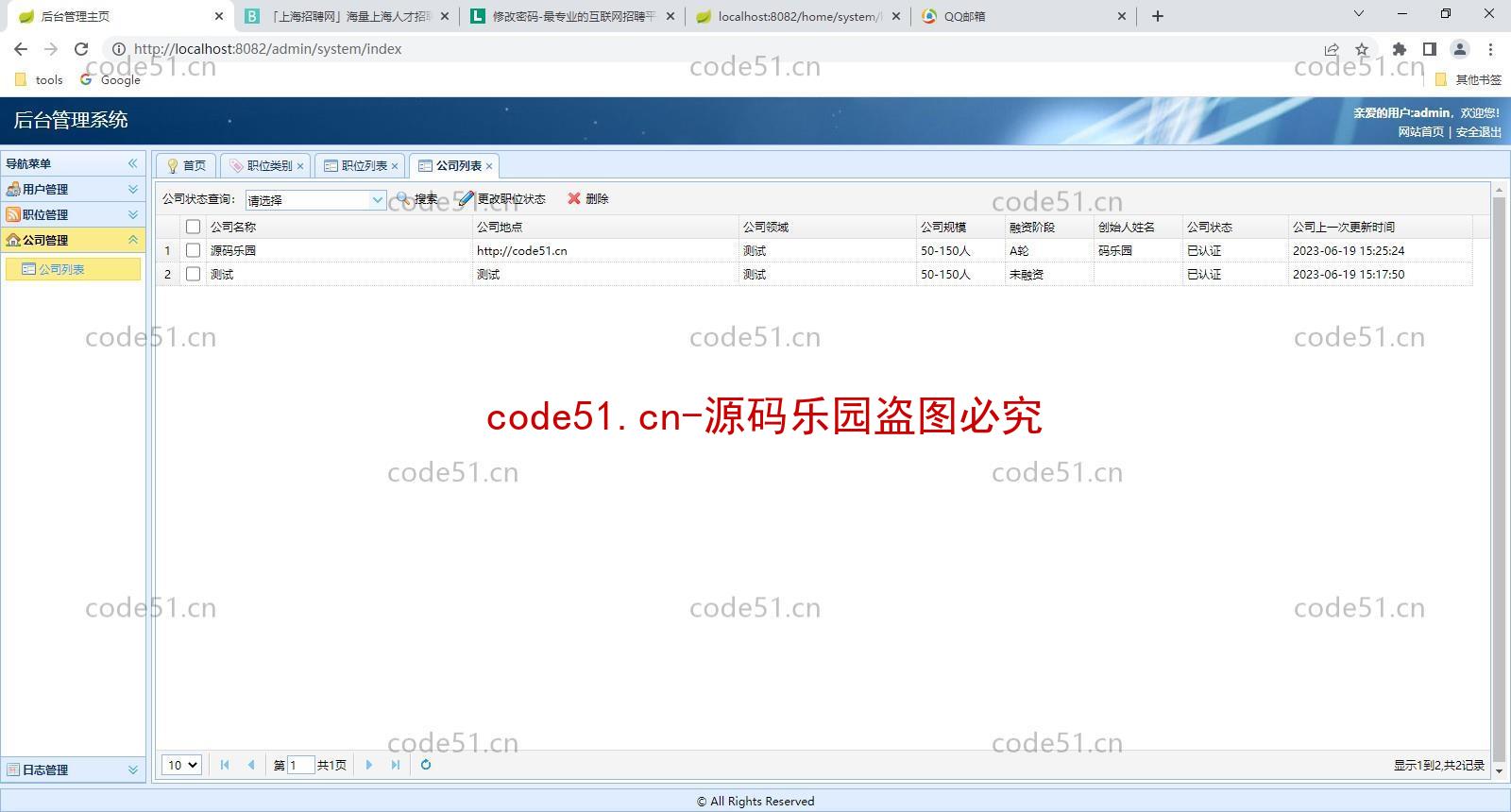Go to first page in pager
Viewport: 1511px width, 812px height.
(225, 765)
